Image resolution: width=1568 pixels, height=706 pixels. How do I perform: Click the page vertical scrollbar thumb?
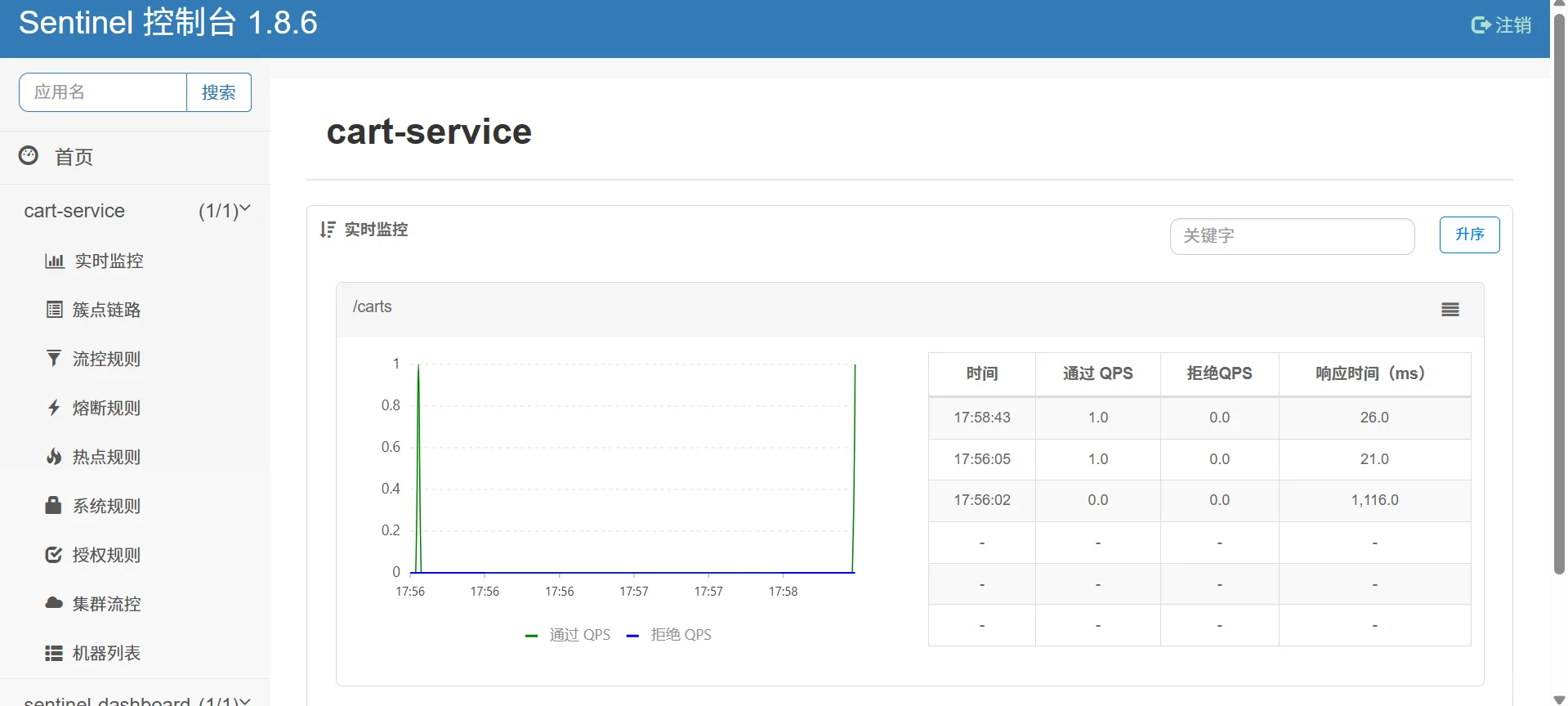1559,294
